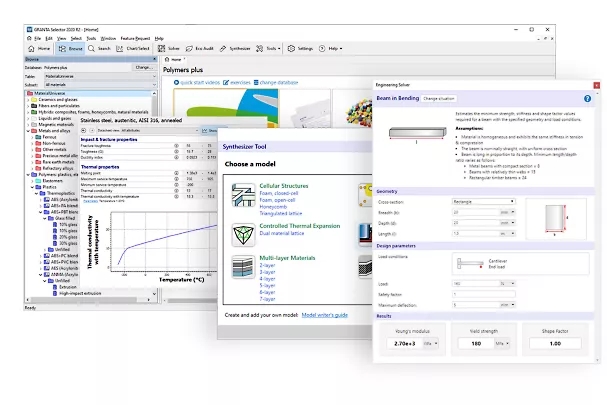Choose the Foam, closed-cell model
The height and width of the screenshot is (405, 607).
(x=279, y=193)
